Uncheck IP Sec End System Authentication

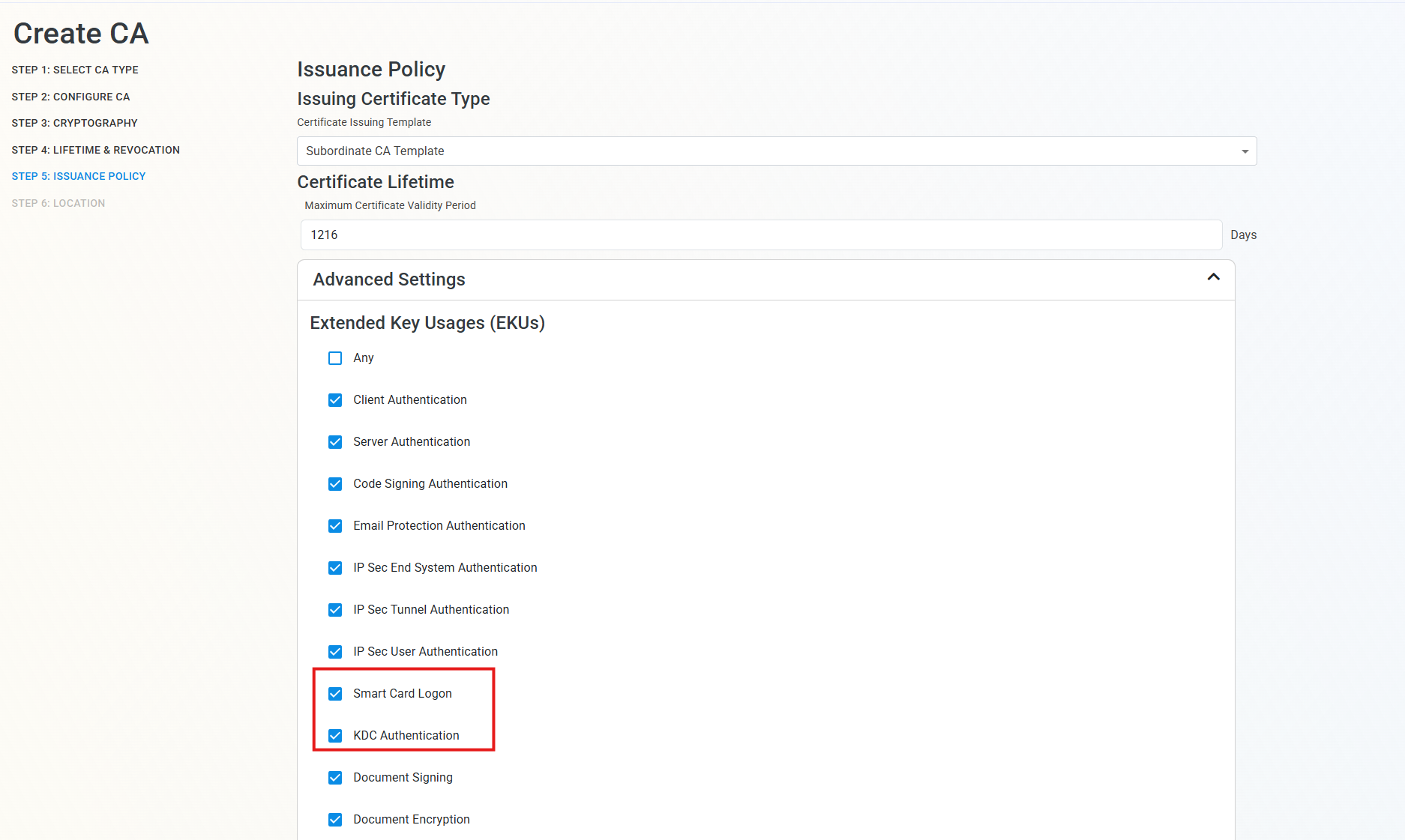(x=334, y=568)
